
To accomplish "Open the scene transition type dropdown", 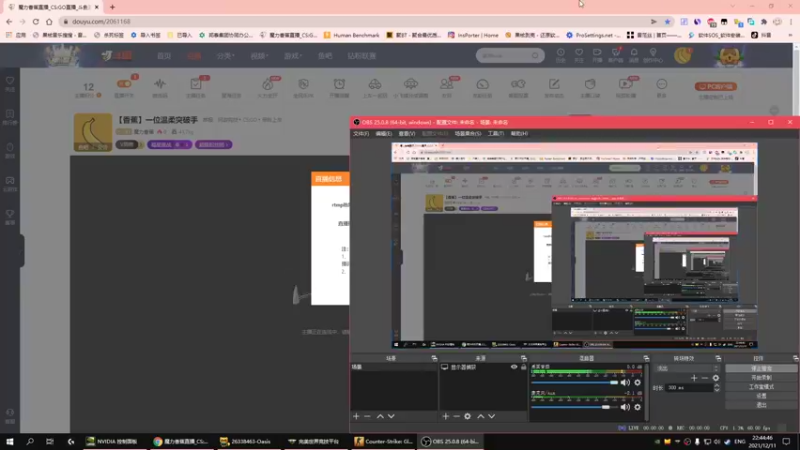I will (x=687, y=368).
